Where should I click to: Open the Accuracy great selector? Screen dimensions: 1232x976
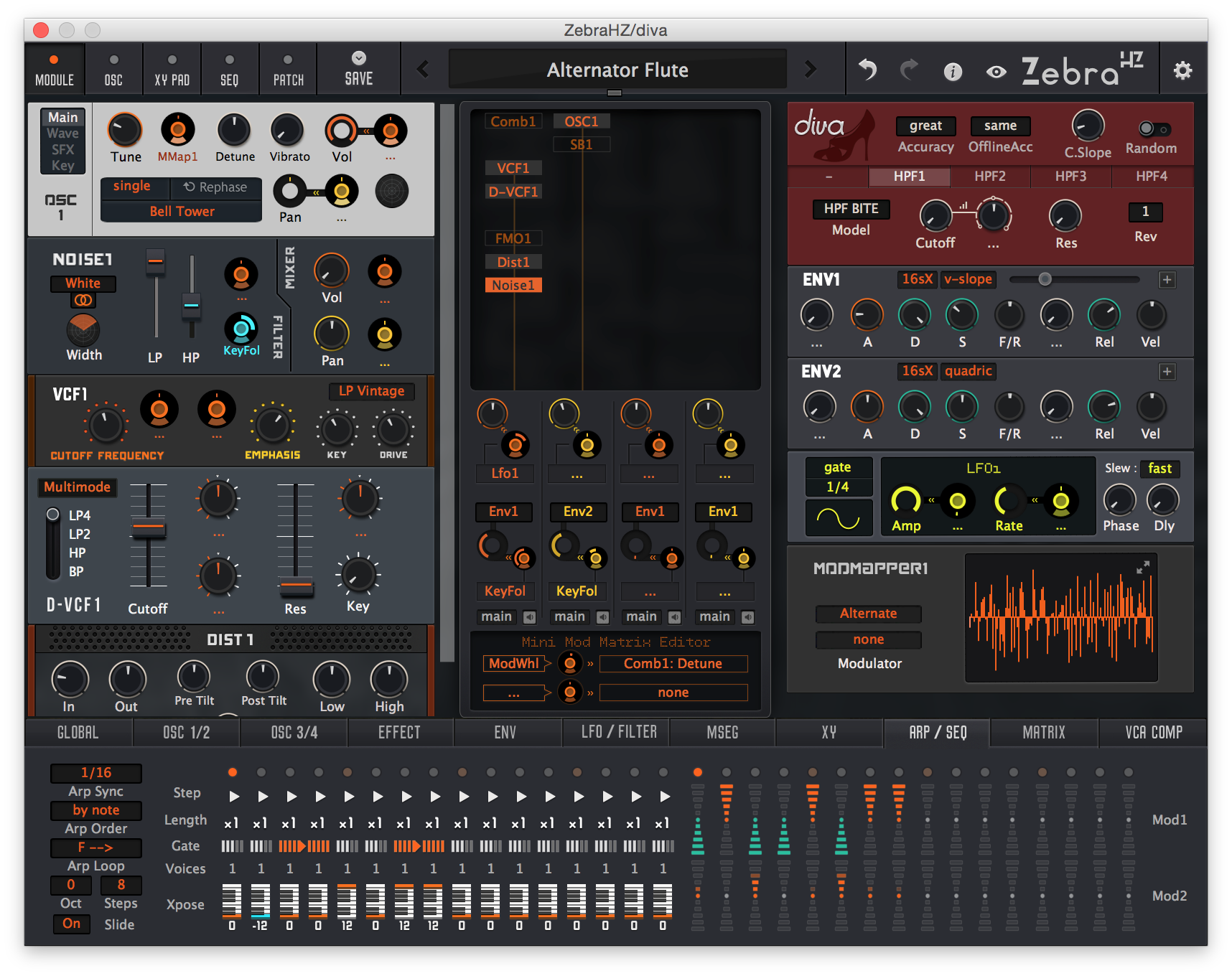click(926, 126)
